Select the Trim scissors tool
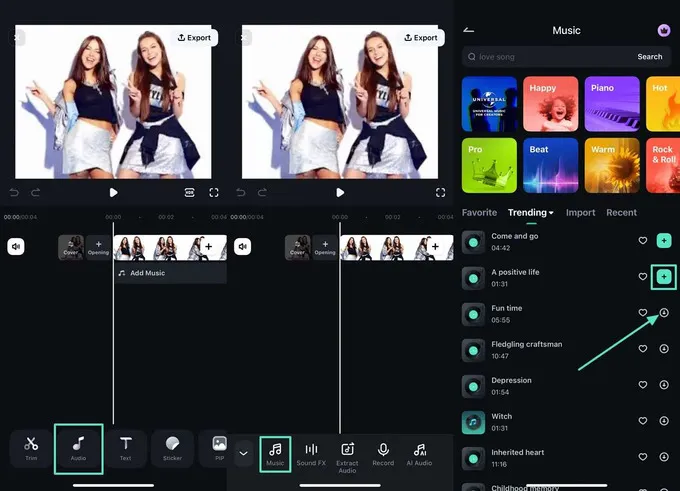This screenshot has height=491, width=680. pos(31,448)
